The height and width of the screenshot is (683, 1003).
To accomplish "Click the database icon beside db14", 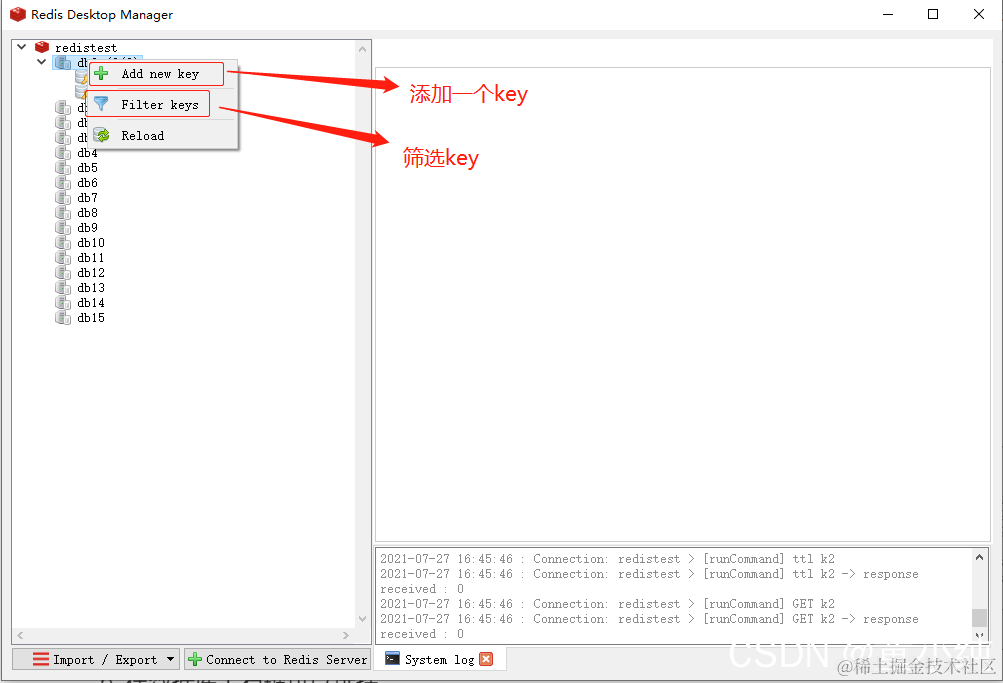I will [x=63, y=303].
